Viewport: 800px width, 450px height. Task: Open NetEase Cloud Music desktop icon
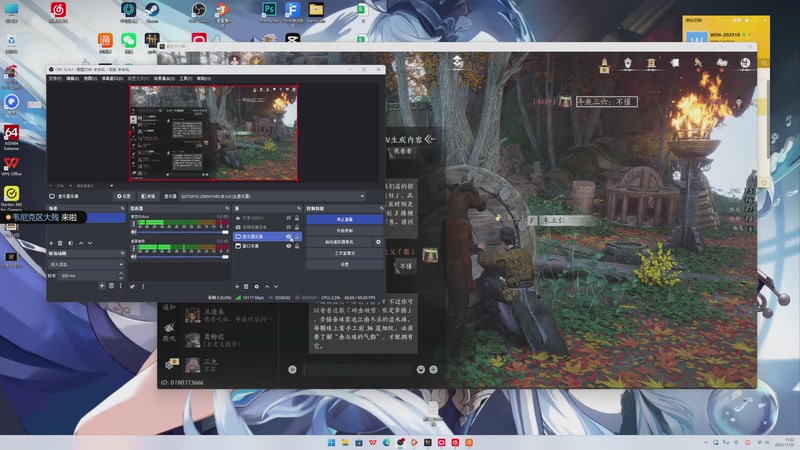(x=58, y=10)
